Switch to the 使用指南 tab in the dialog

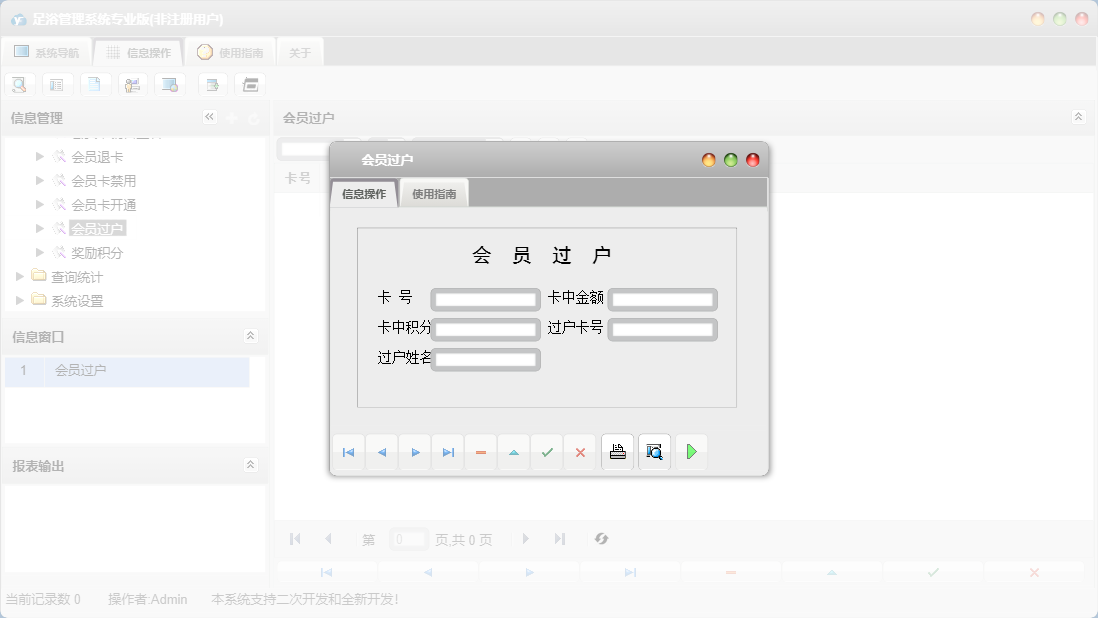[x=436, y=193]
